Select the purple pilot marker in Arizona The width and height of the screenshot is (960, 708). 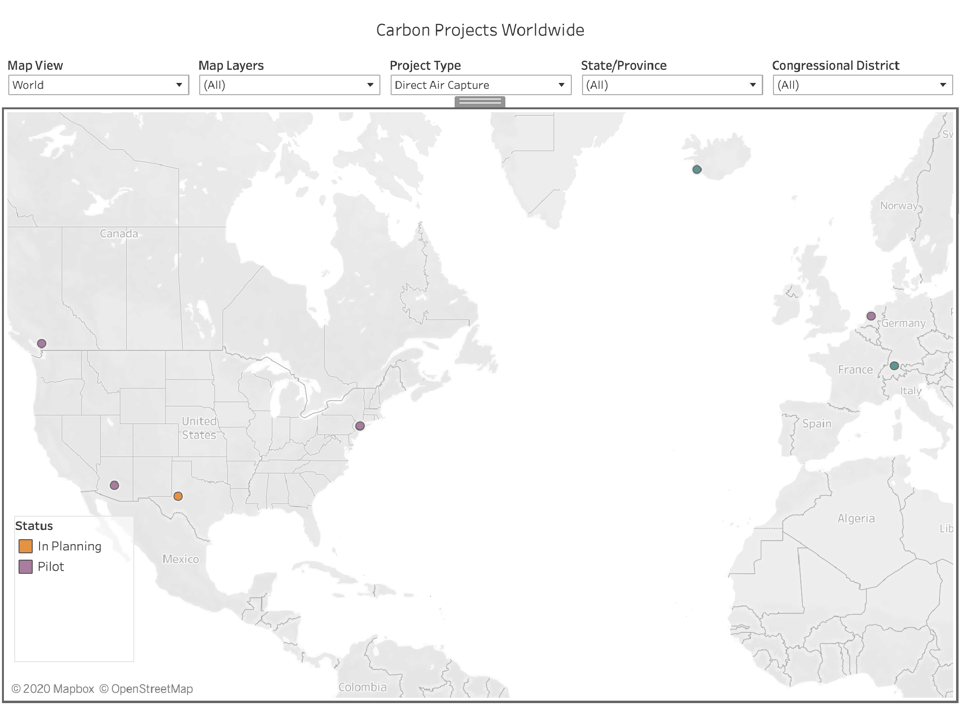point(114,485)
